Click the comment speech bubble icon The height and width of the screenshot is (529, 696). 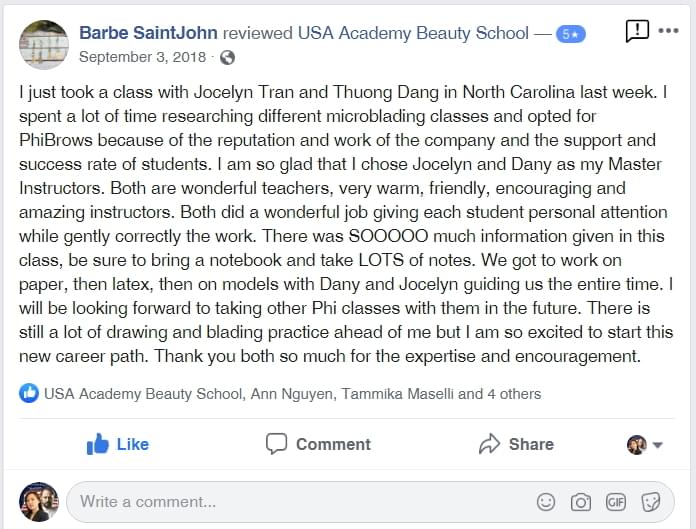(x=276, y=444)
